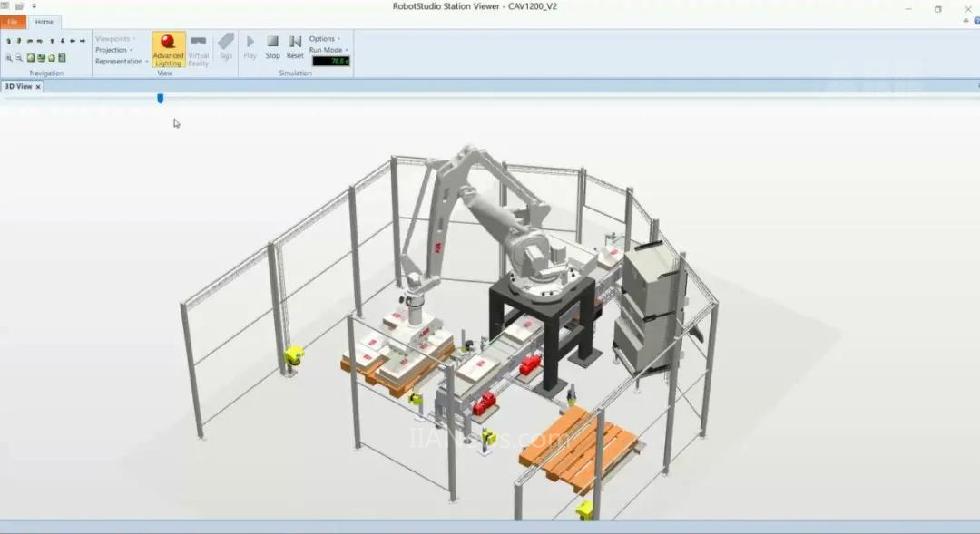The width and height of the screenshot is (980, 534).
Task: Switch to the Home ribbon tab
Action: click(x=44, y=22)
